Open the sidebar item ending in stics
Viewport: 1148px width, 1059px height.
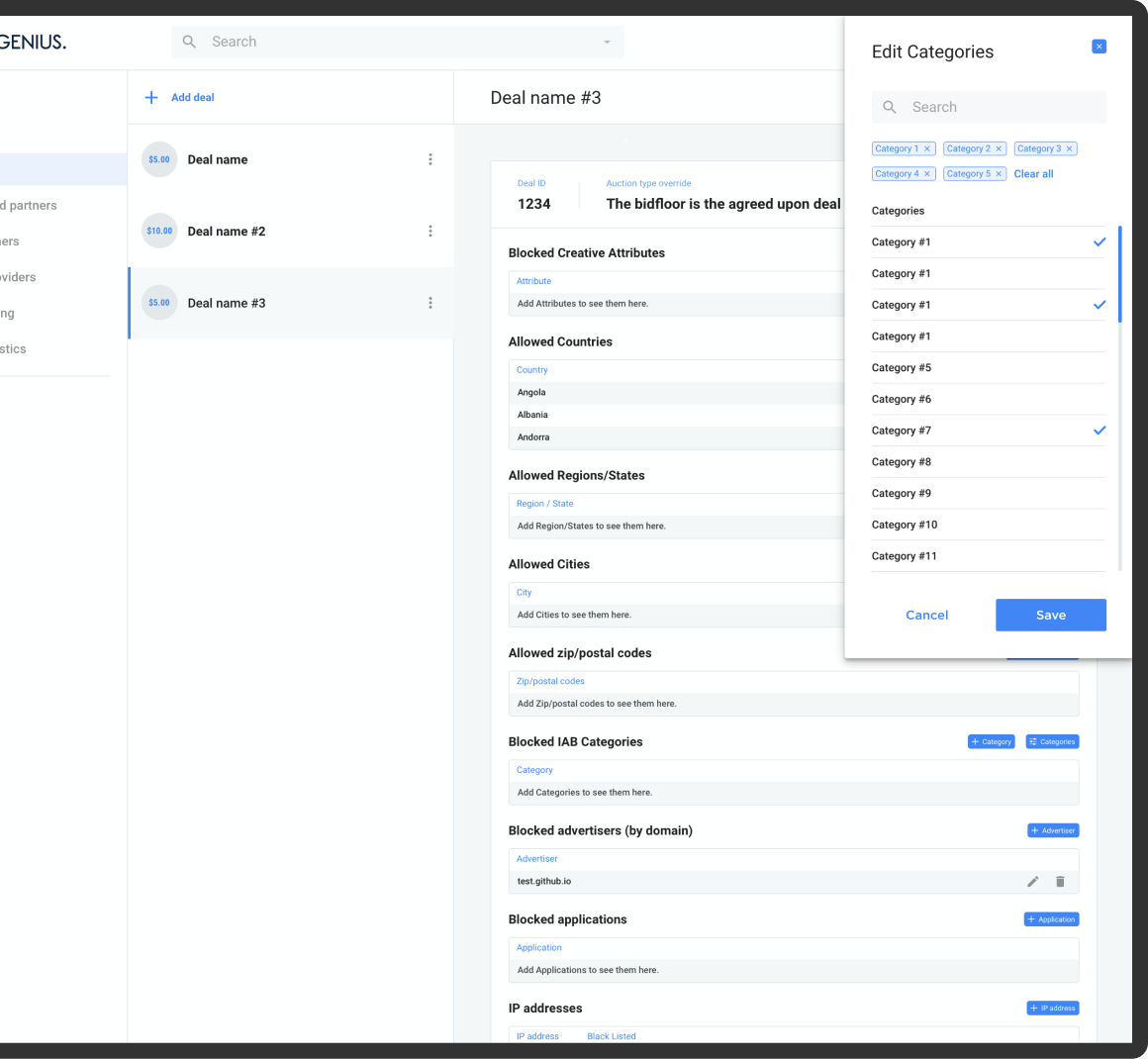13,349
